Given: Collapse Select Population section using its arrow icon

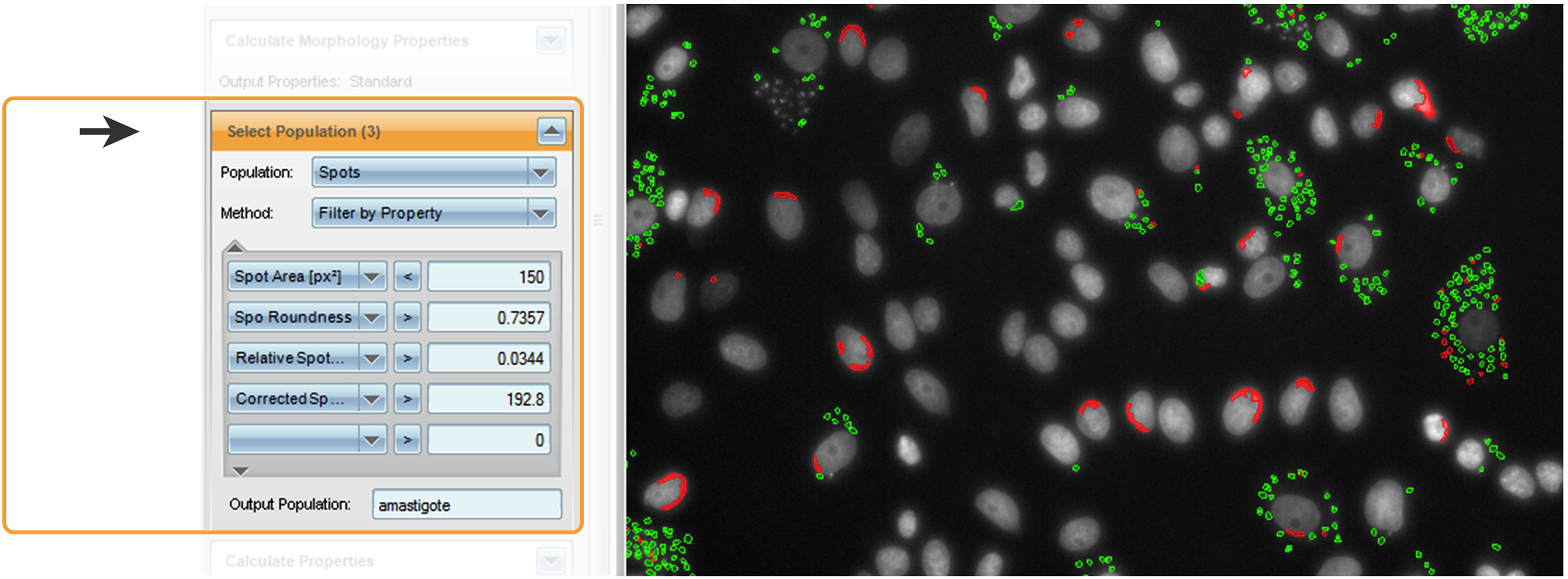Looking at the screenshot, I should [553, 131].
